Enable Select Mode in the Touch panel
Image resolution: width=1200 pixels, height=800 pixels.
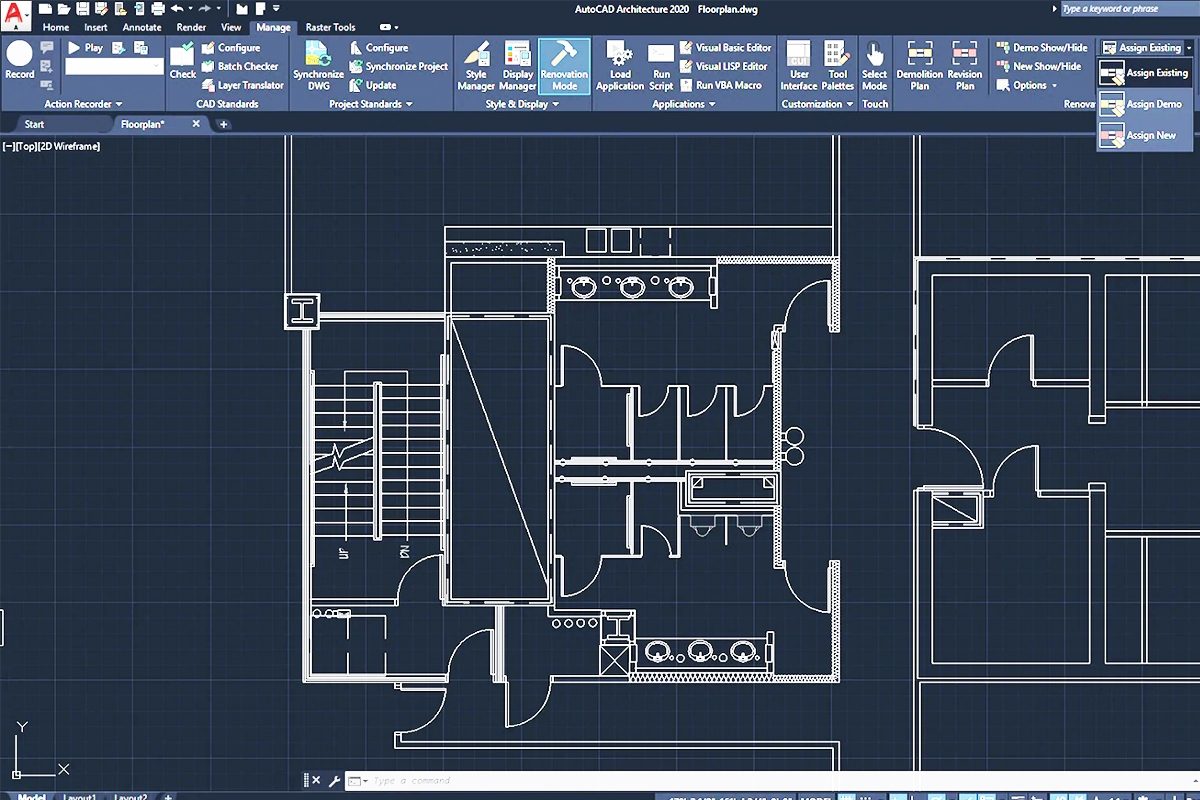[875, 66]
